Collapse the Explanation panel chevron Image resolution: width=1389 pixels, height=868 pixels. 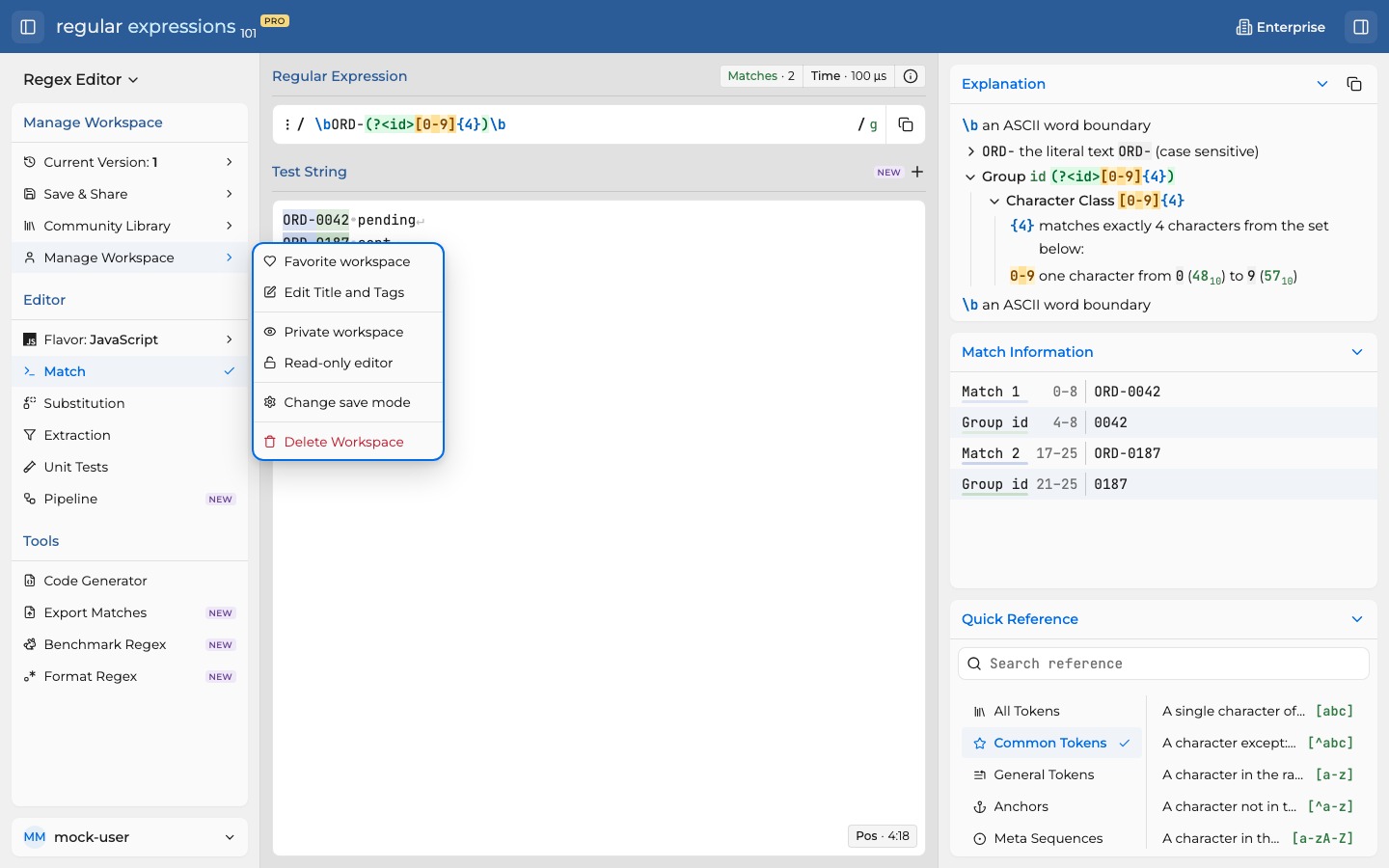click(1322, 84)
